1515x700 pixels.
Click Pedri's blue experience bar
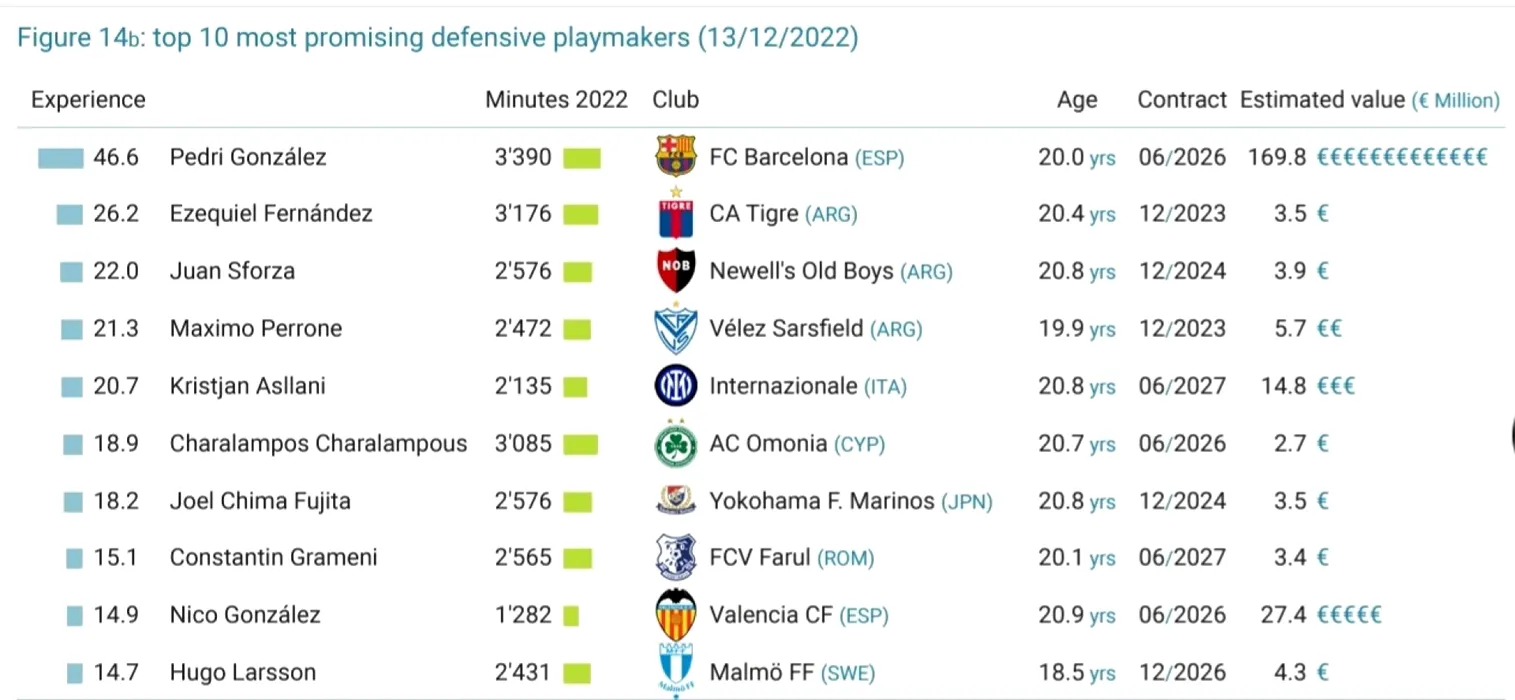(x=60, y=158)
